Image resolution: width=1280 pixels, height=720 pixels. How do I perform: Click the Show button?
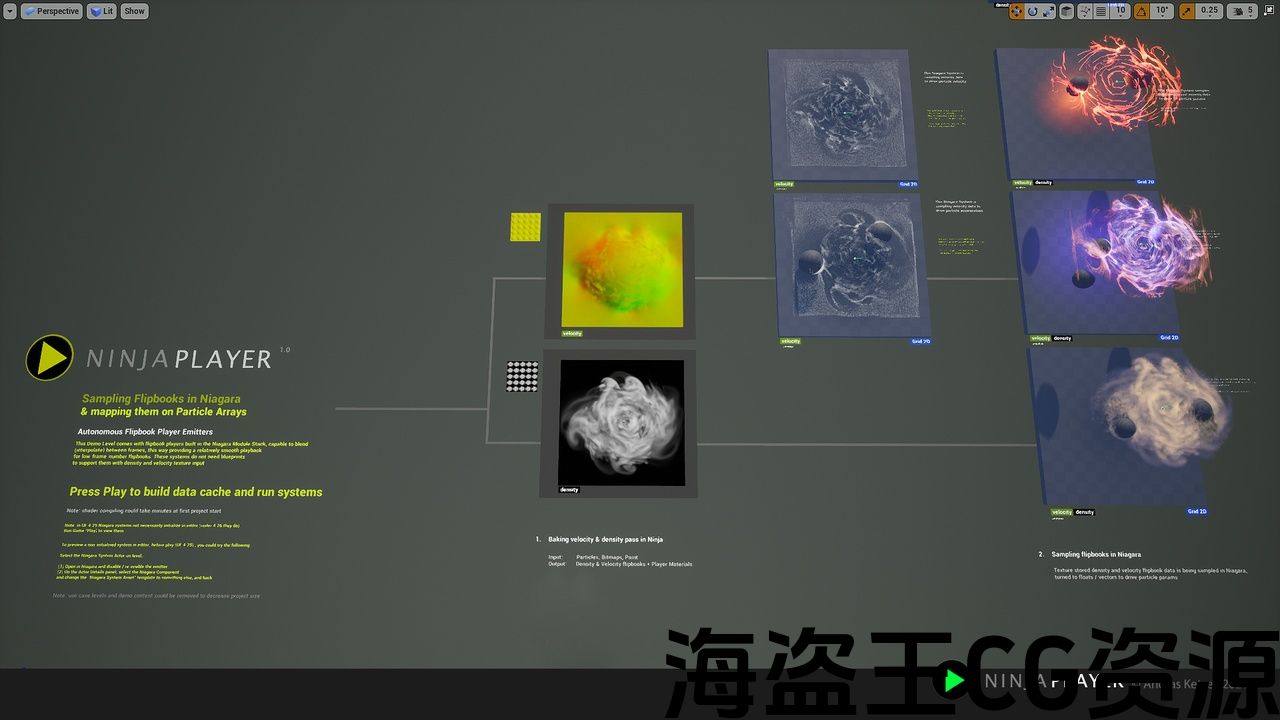[x=134, y=11]
